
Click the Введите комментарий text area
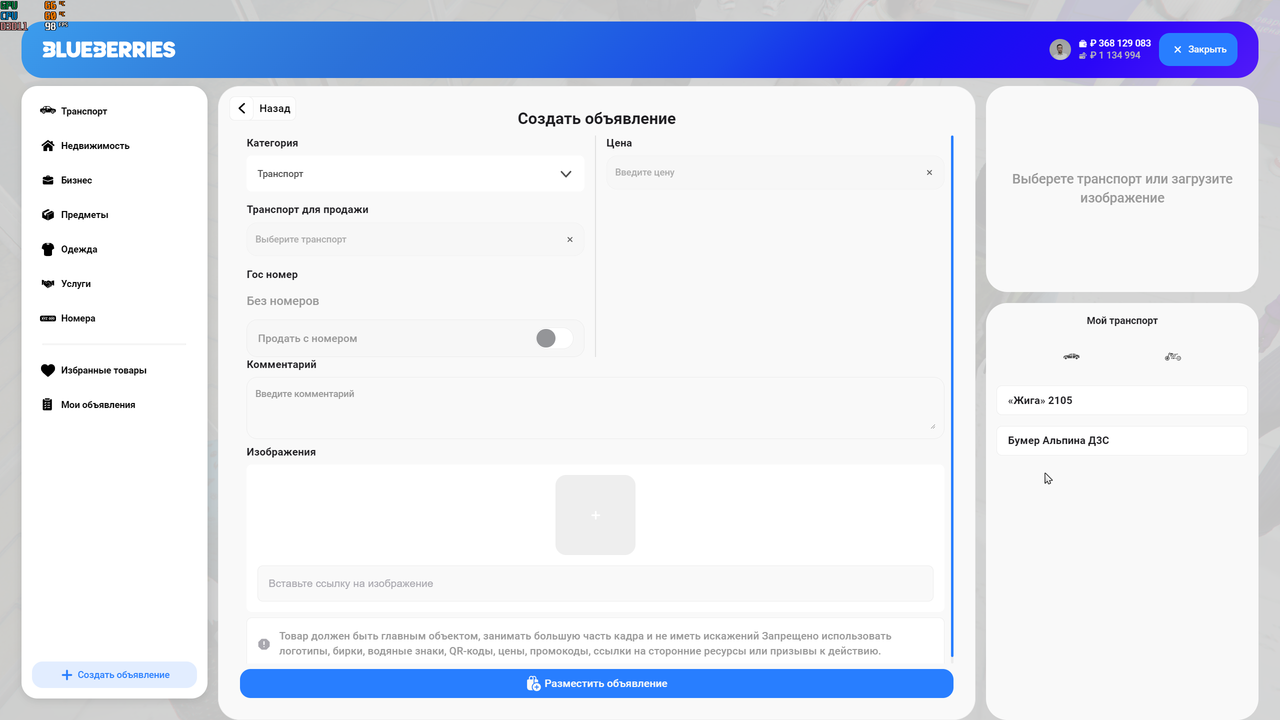tap(595, 407)
